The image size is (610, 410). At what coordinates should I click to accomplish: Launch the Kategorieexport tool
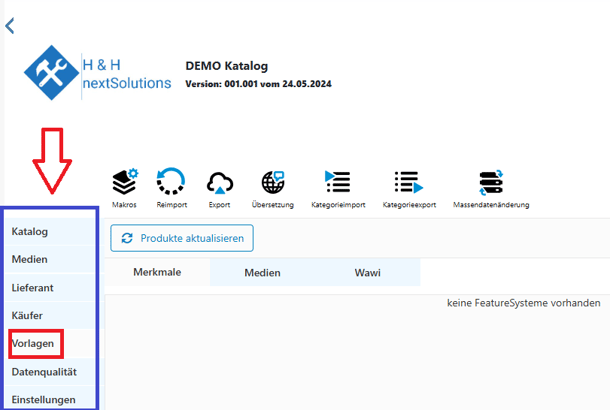pyautogui.click(x=410, y=183)
